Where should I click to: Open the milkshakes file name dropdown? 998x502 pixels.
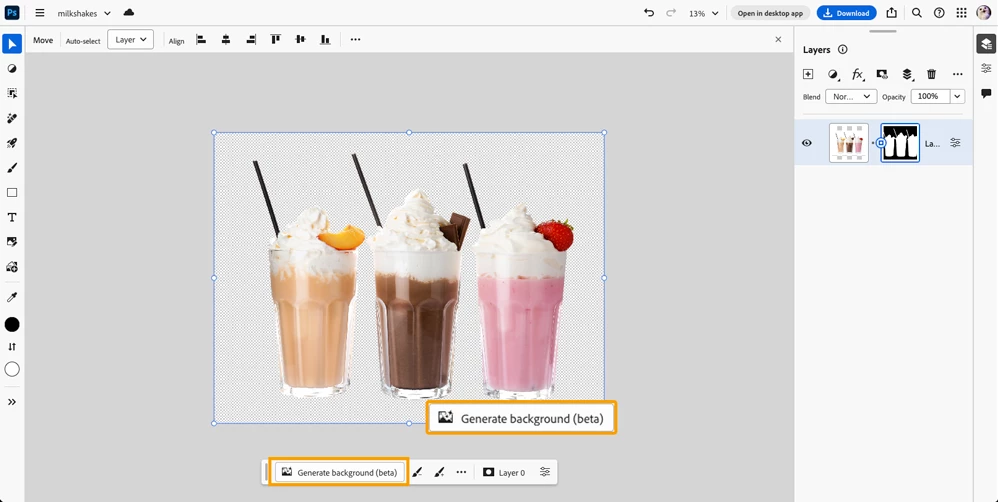[x=84, y=13]
